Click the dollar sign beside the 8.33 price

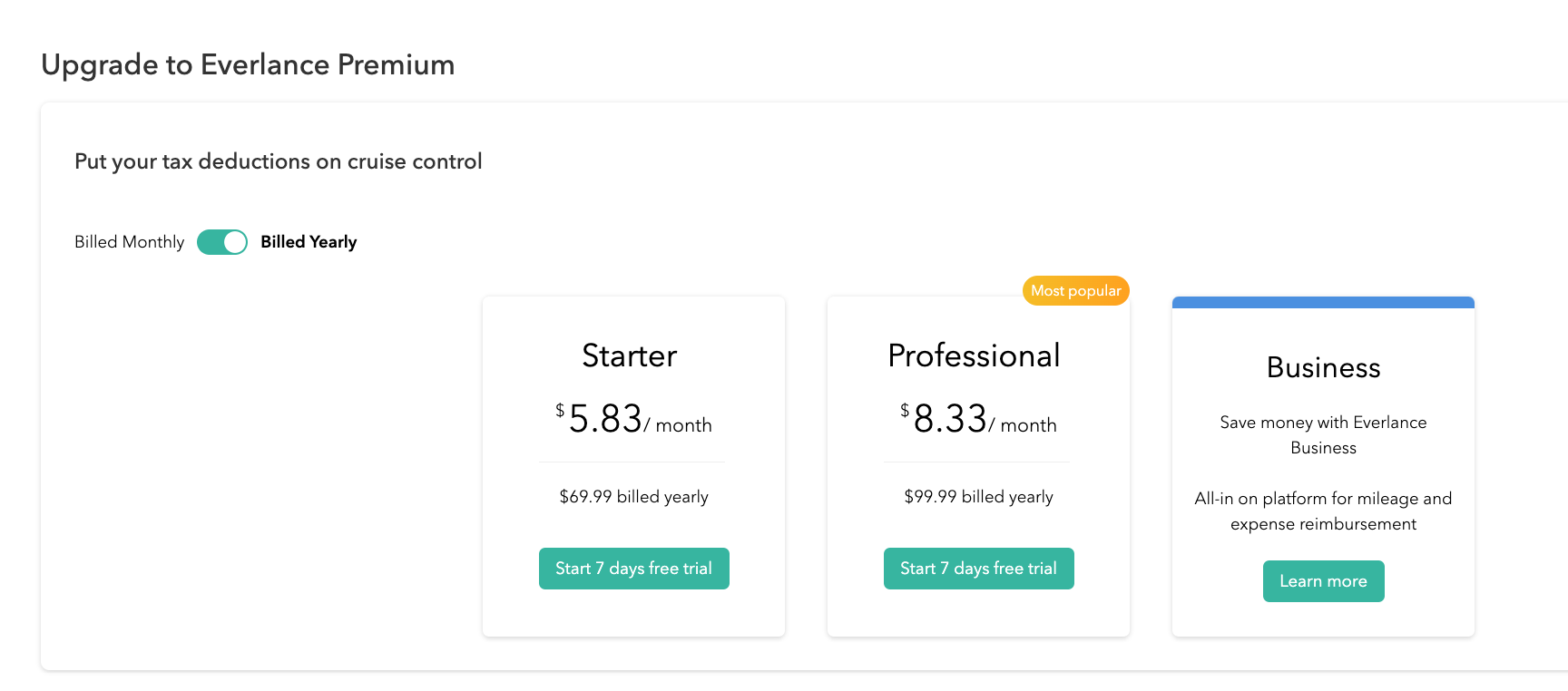click(x=905, y=411)
